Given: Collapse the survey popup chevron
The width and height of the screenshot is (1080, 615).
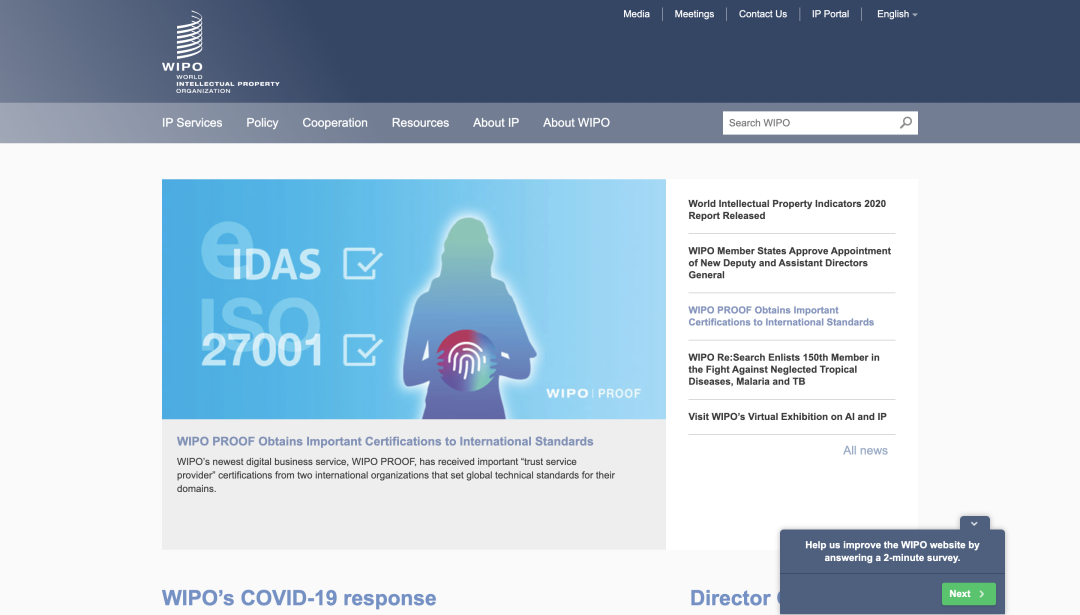Looking at the screenshot, I should 974,523.
